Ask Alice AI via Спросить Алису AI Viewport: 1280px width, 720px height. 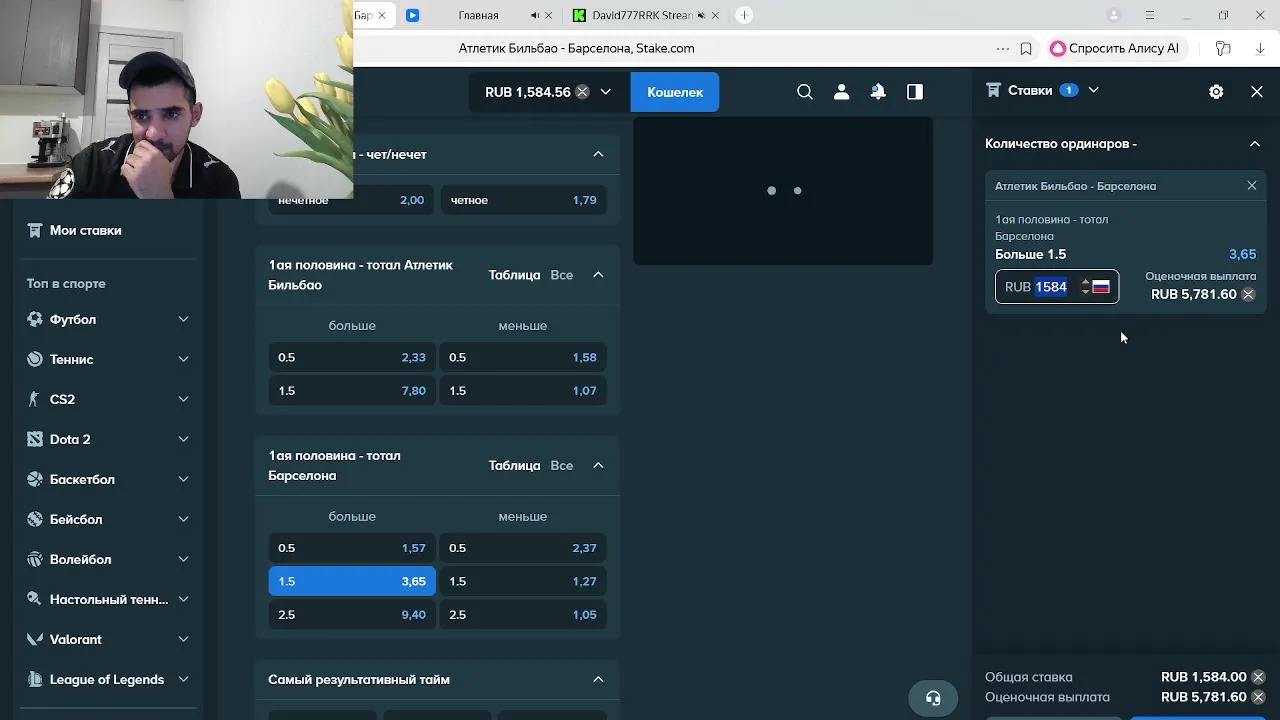[x=1115, y=48]
